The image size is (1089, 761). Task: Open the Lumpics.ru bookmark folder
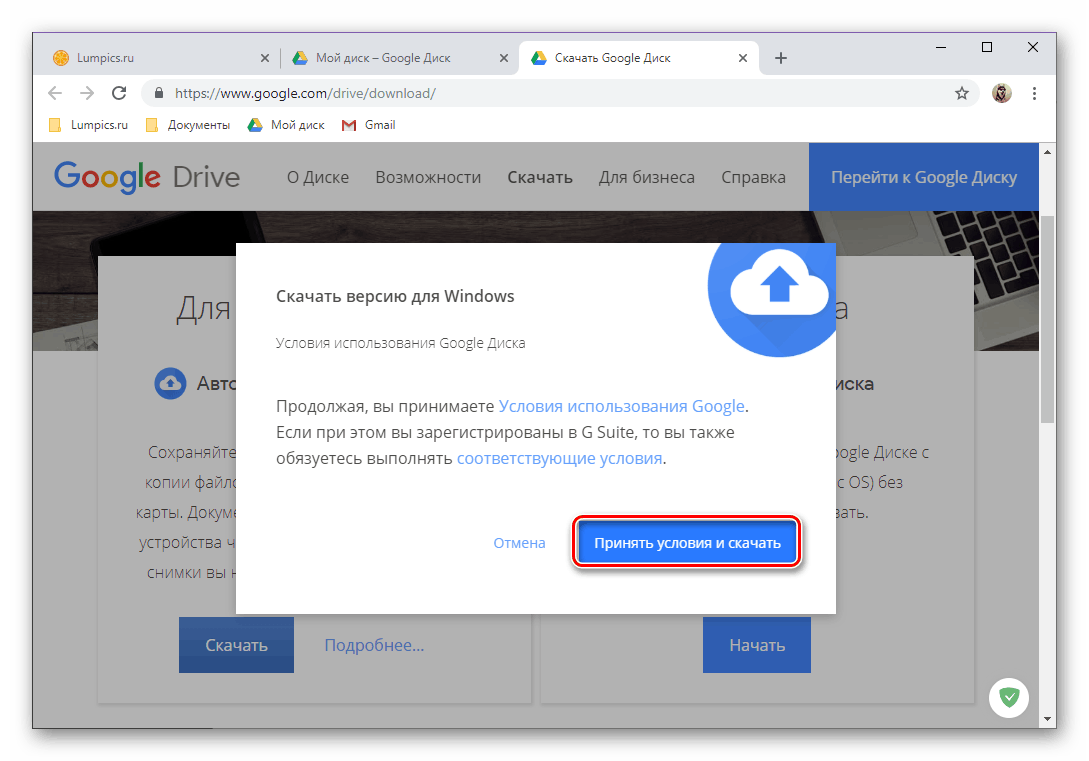click(x=88, y=125)
